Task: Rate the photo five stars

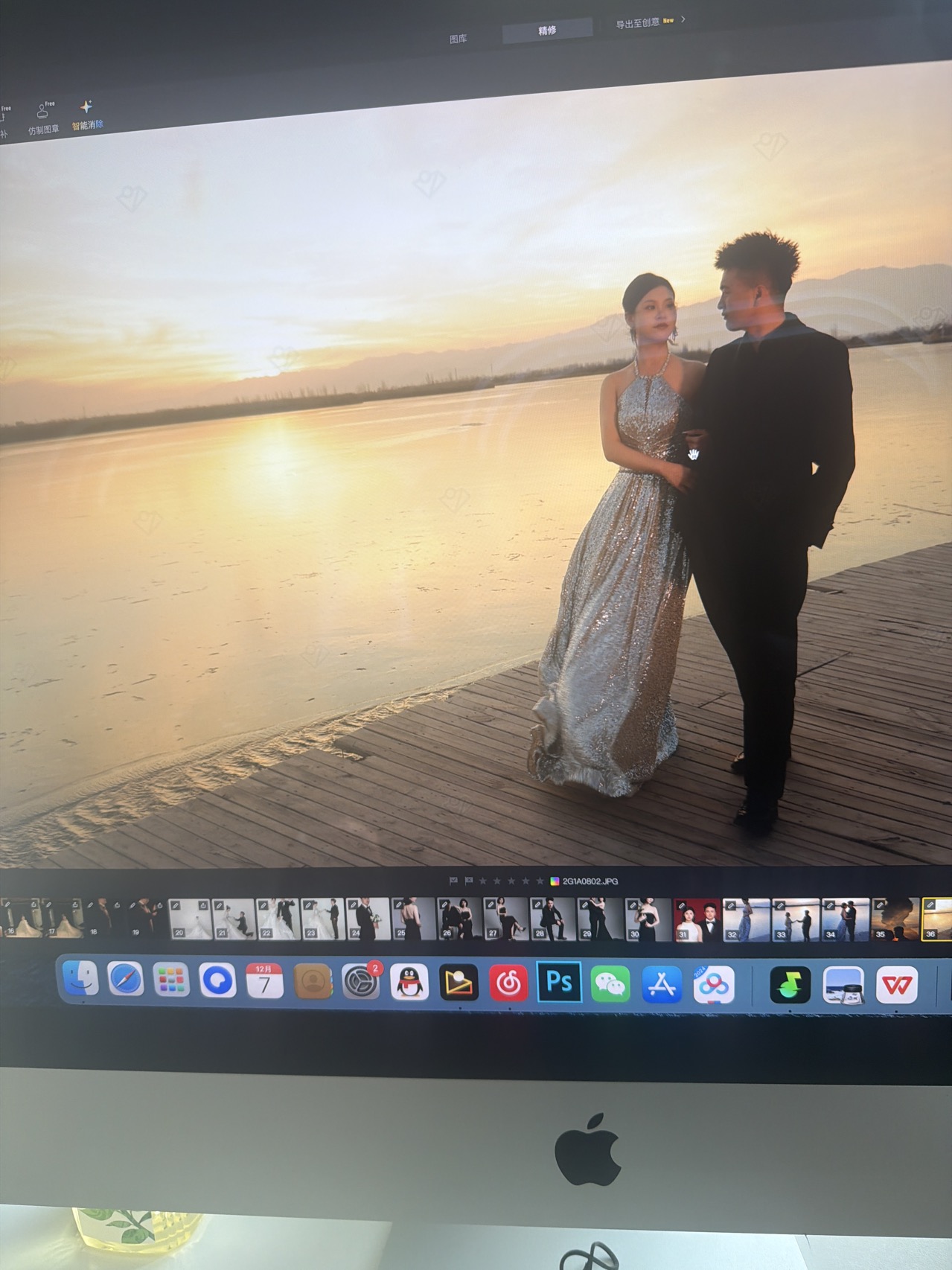Action: click(x=540, y=881)
